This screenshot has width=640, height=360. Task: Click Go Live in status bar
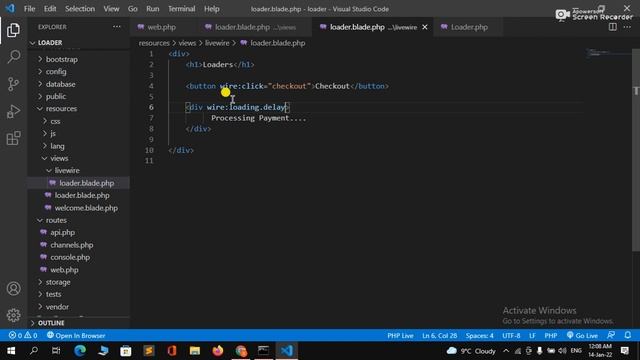(582, 336)
